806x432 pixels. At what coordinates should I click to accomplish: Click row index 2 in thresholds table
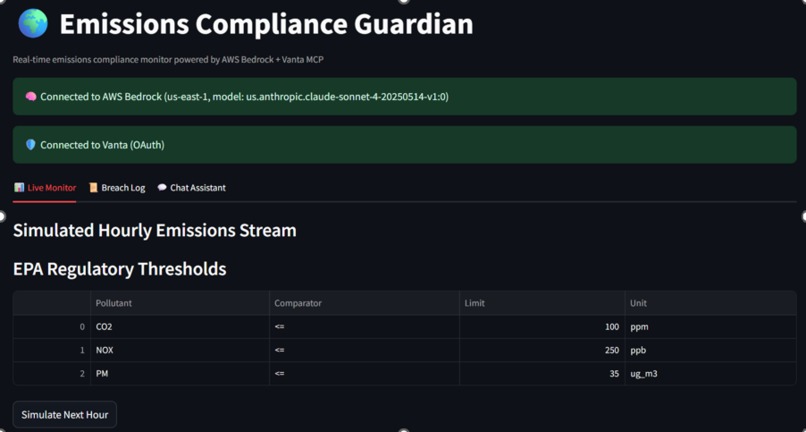52,374
